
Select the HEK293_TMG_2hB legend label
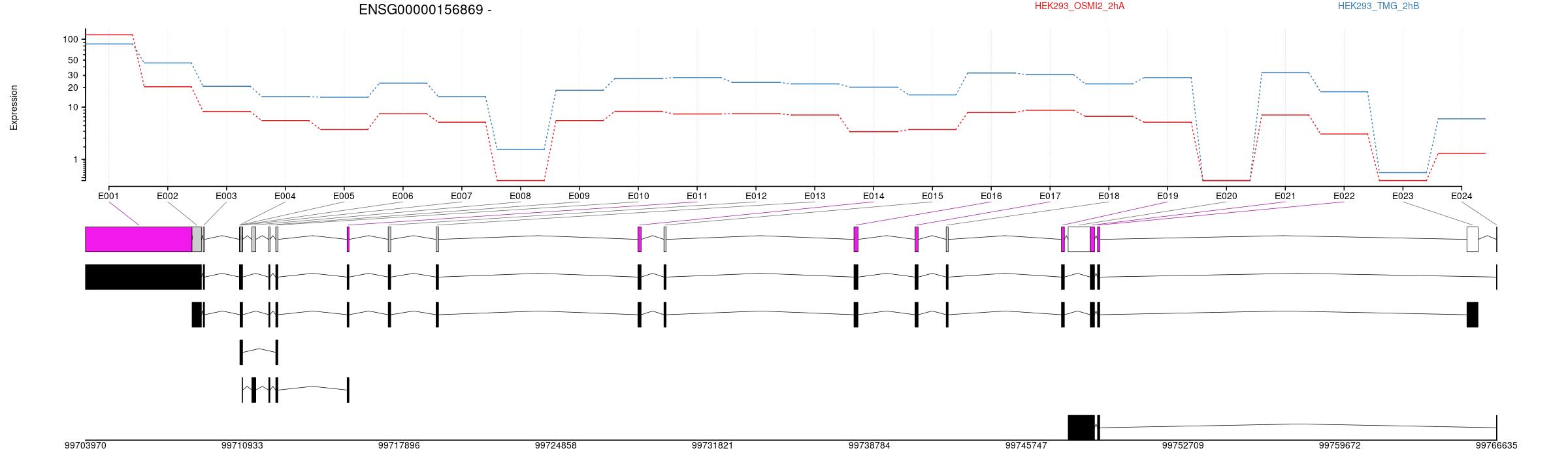pyautogui.click(x=1378, y=6)
